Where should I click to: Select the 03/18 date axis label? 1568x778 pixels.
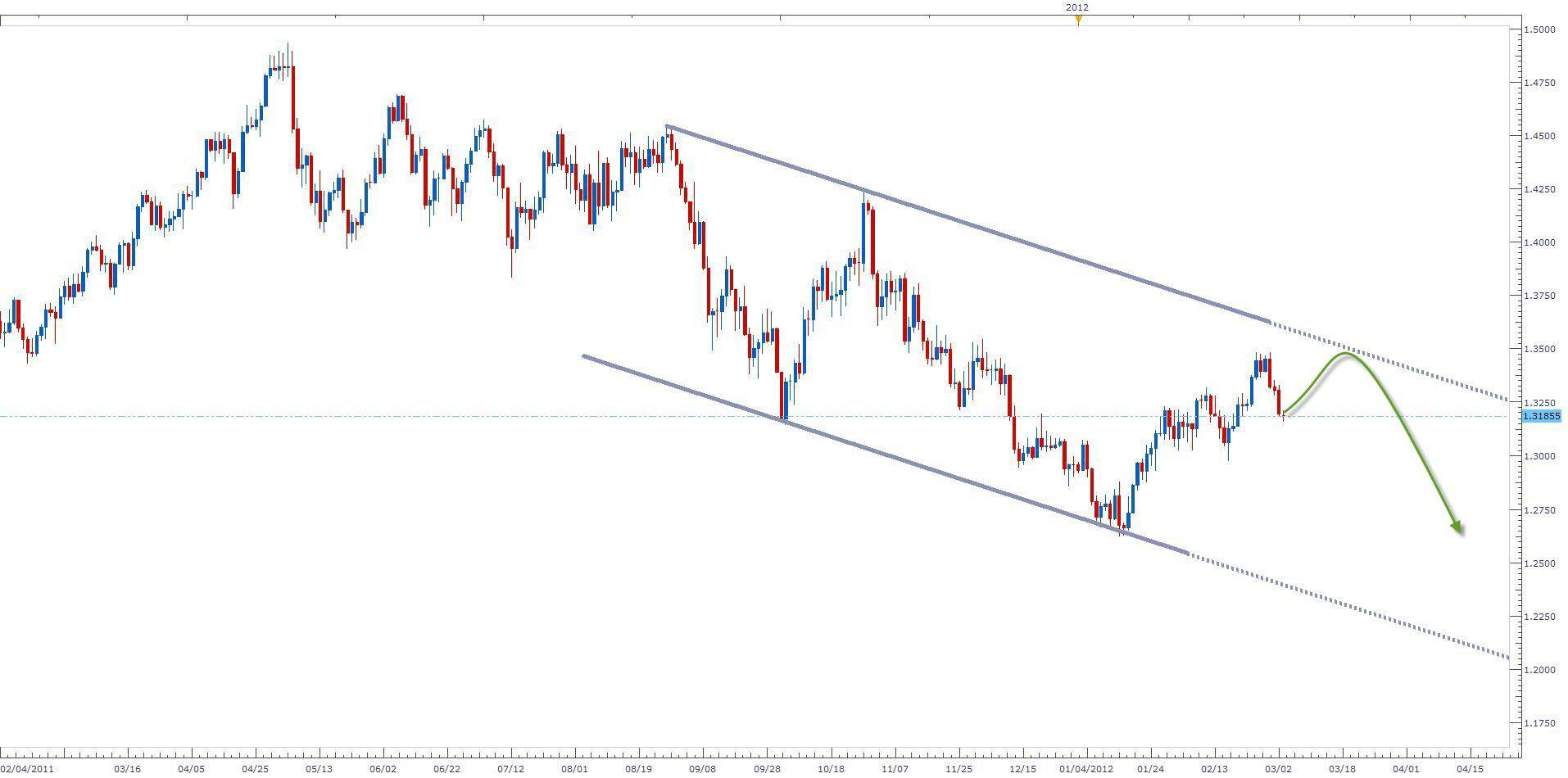point(1343,769)
